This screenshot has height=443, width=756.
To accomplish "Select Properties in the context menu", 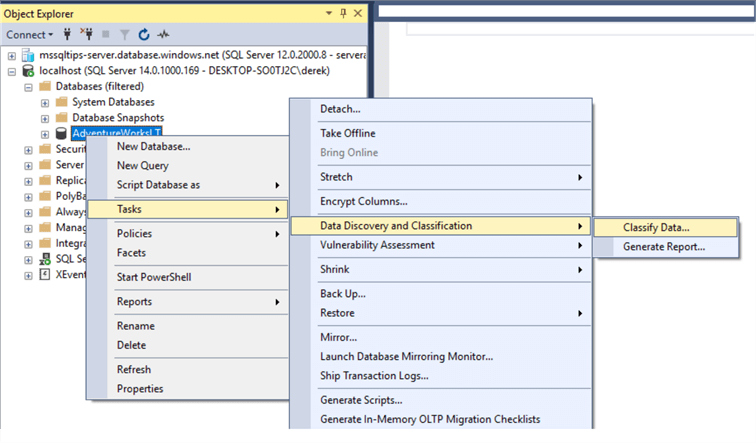I will click(x=139, y=388).
